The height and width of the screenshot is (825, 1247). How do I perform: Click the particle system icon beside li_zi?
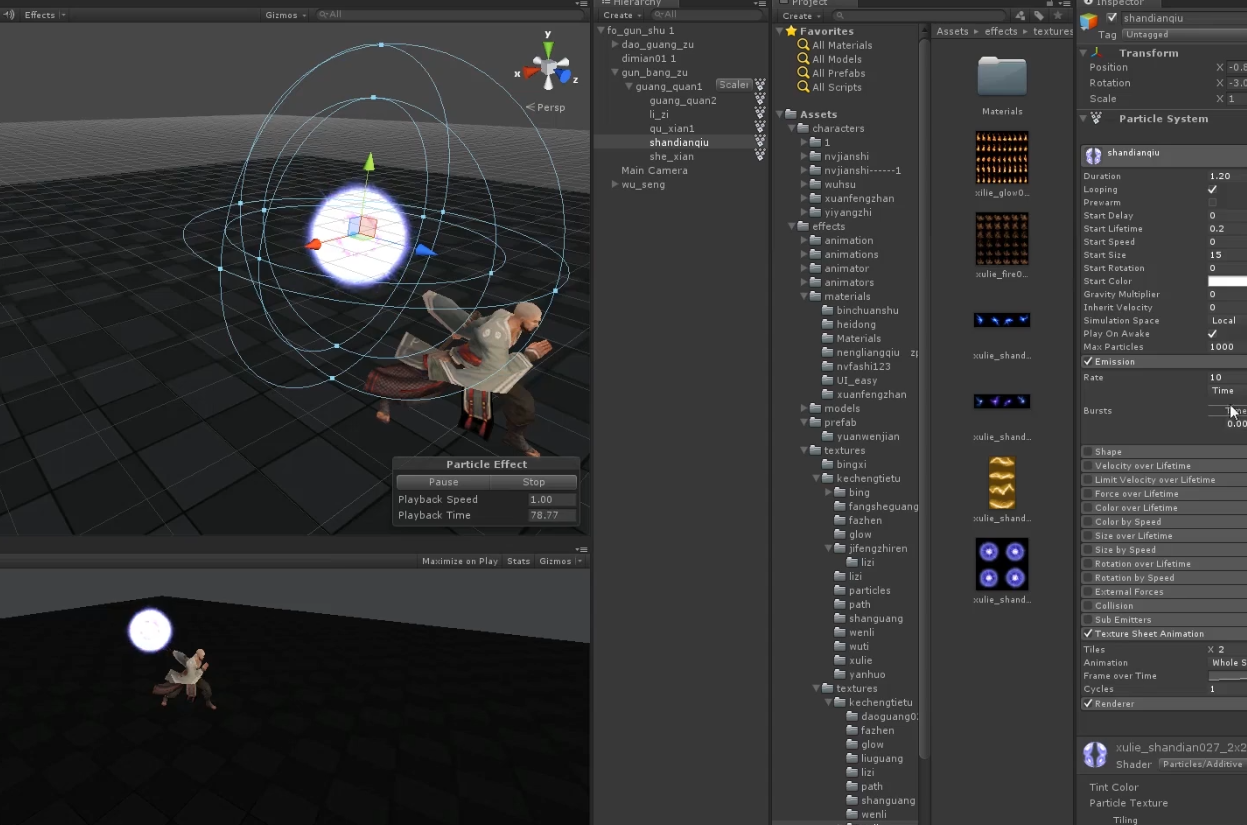[x=760, y=114]
